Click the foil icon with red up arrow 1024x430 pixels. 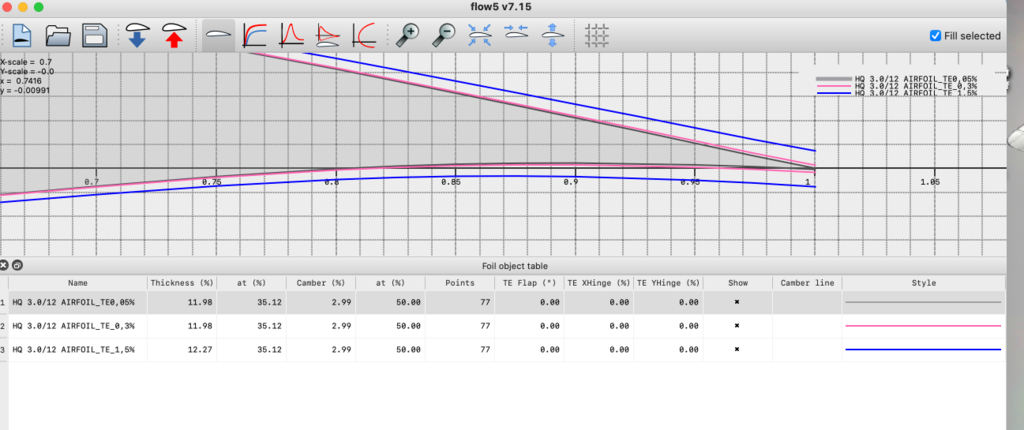174,36
